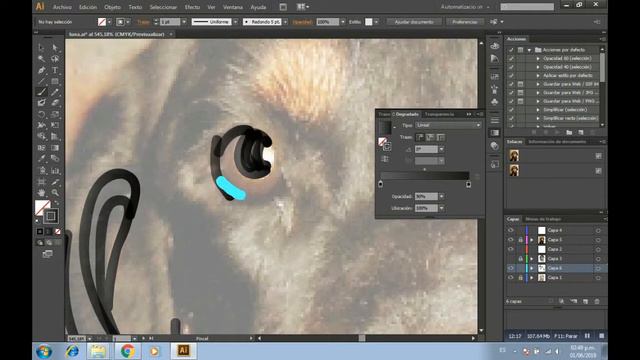Select the Selection tool (black arrow)
The image size is (640, 360).
click(42, 48)
